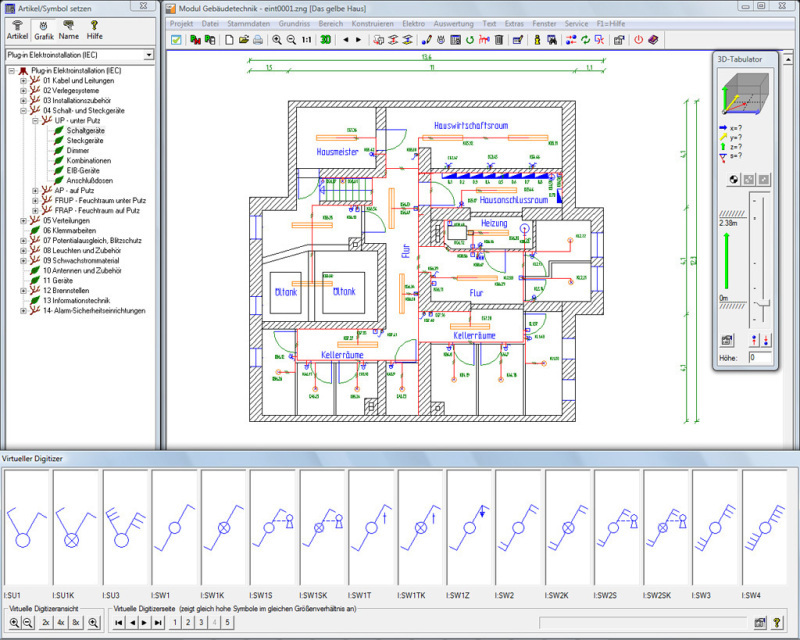
Task: Collapse the UP - unter Putz node
Action: point(35,120)
